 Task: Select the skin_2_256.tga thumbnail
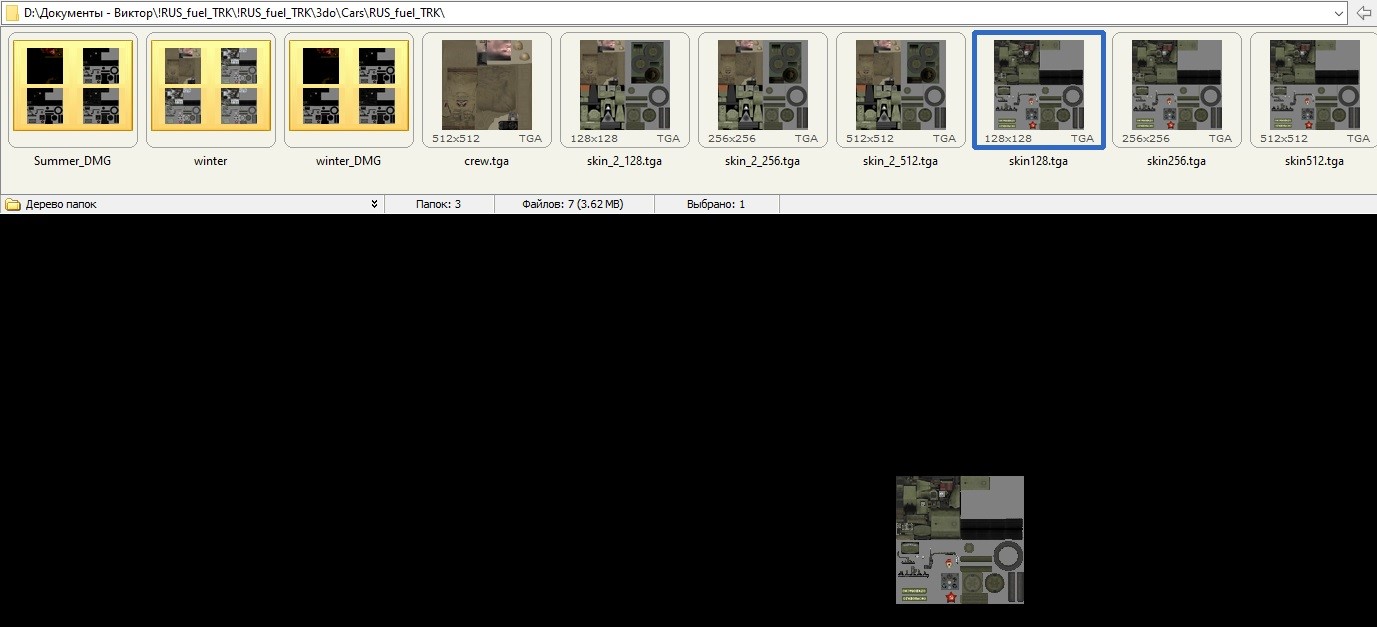[x=763, y=90]
